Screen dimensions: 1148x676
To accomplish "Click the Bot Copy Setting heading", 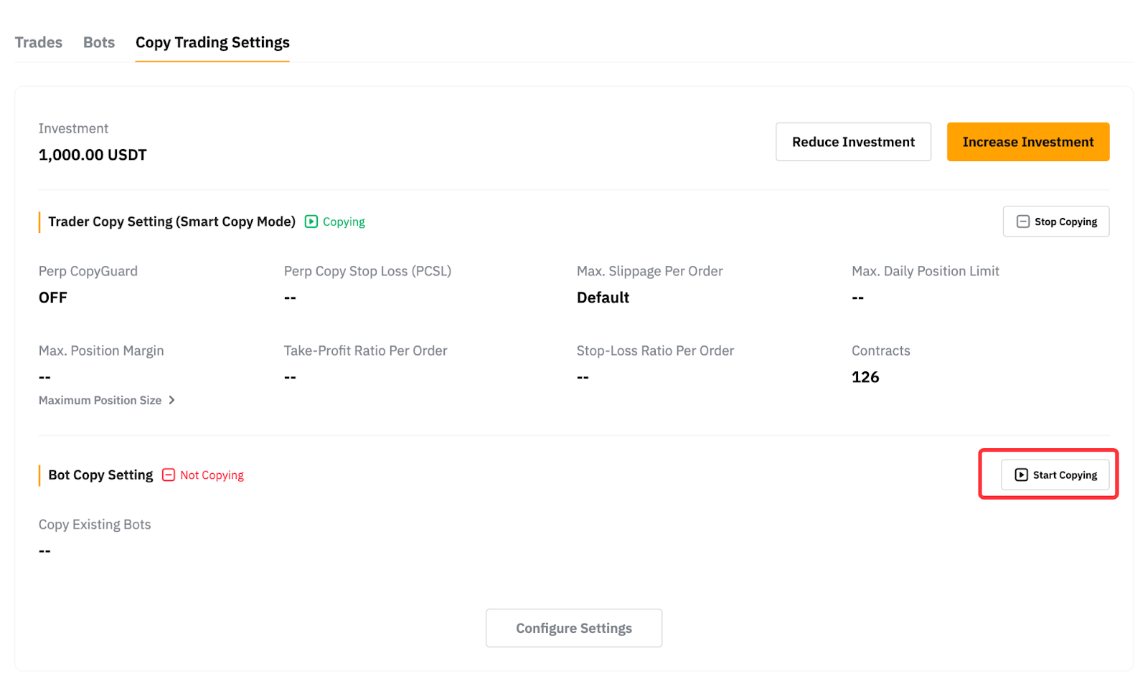I will click(100, 475).
